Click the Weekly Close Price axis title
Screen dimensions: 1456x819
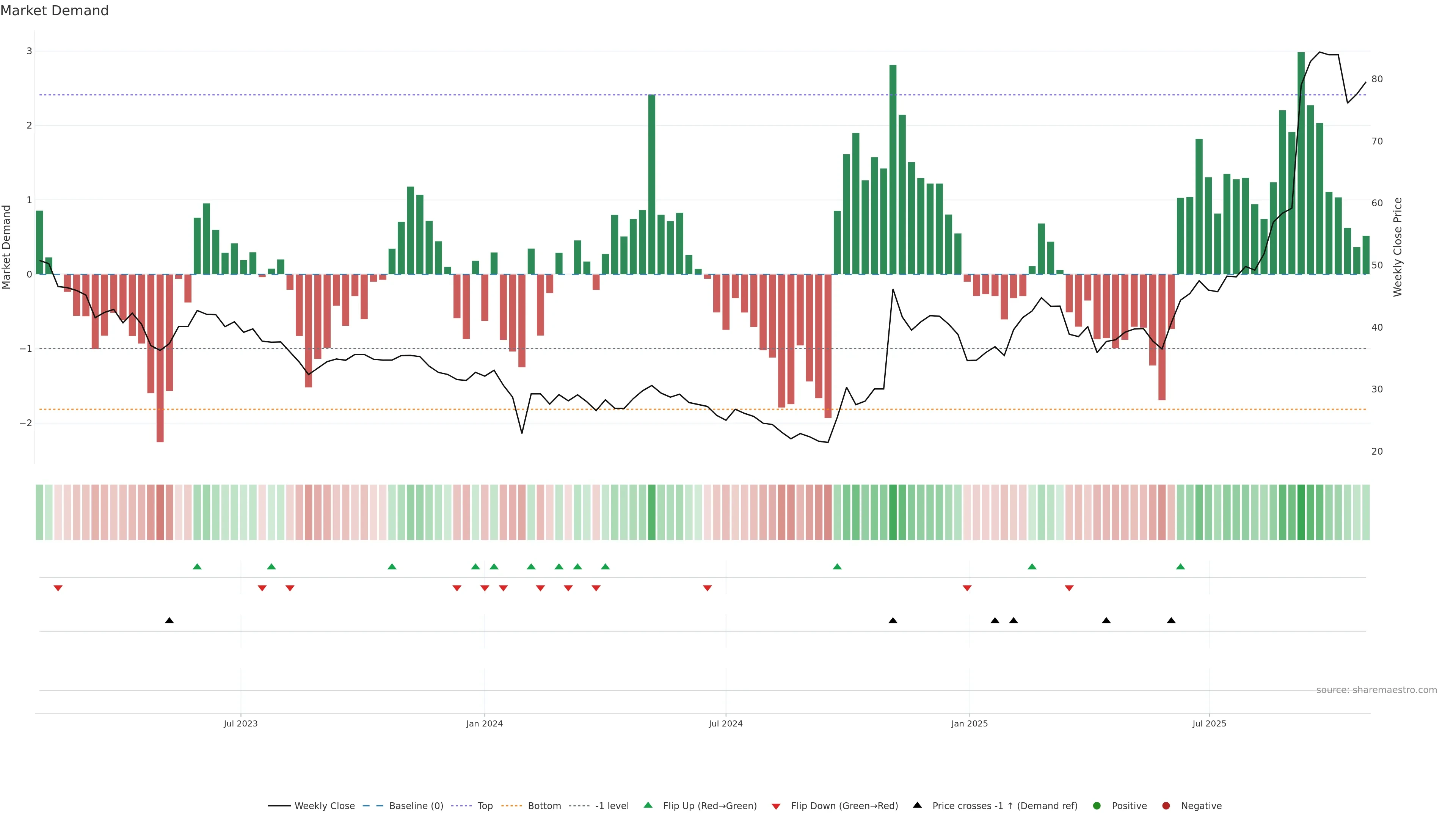[x=1398, y=247]
